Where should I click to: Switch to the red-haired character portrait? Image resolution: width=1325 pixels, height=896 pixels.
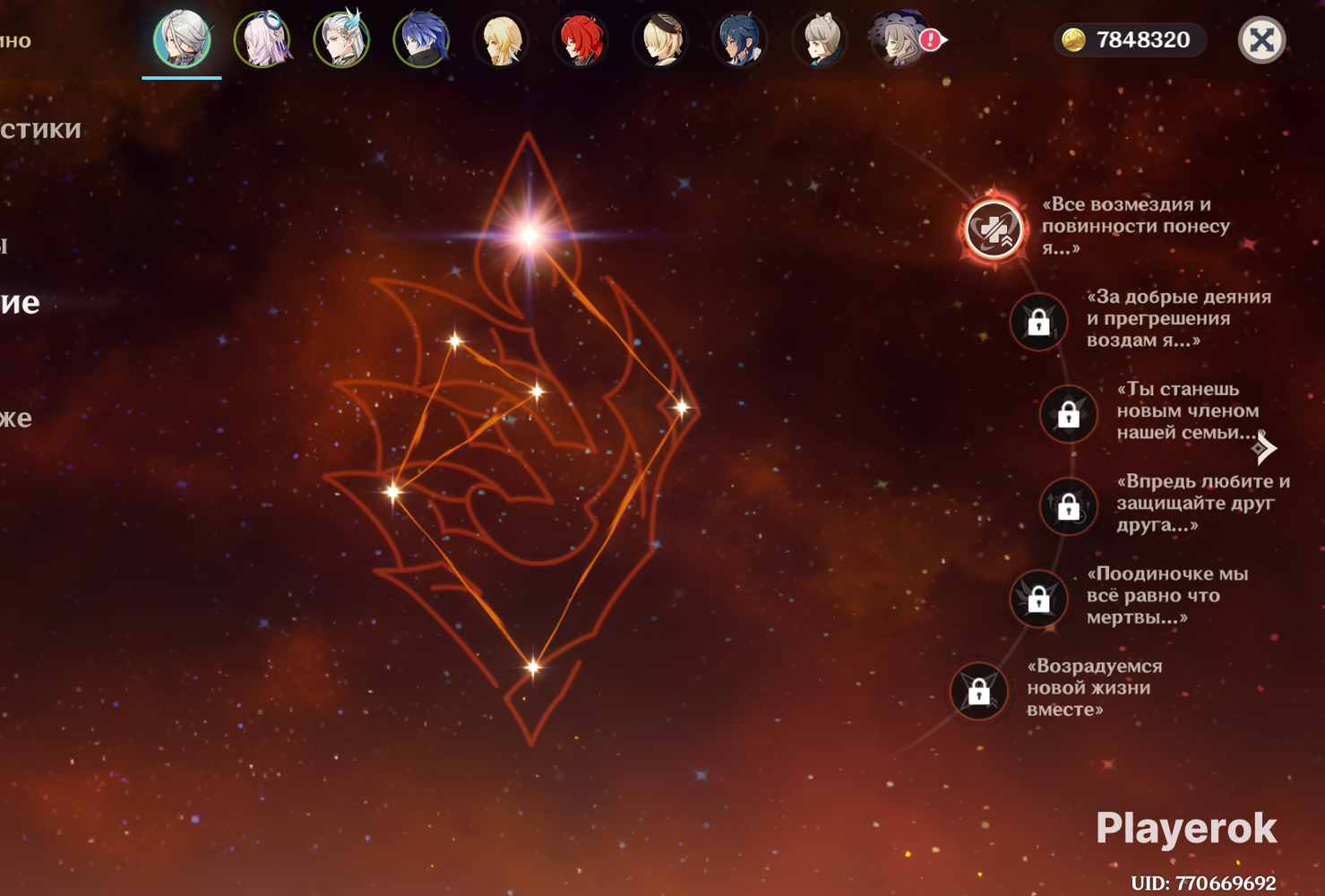(x=581, y=39)
